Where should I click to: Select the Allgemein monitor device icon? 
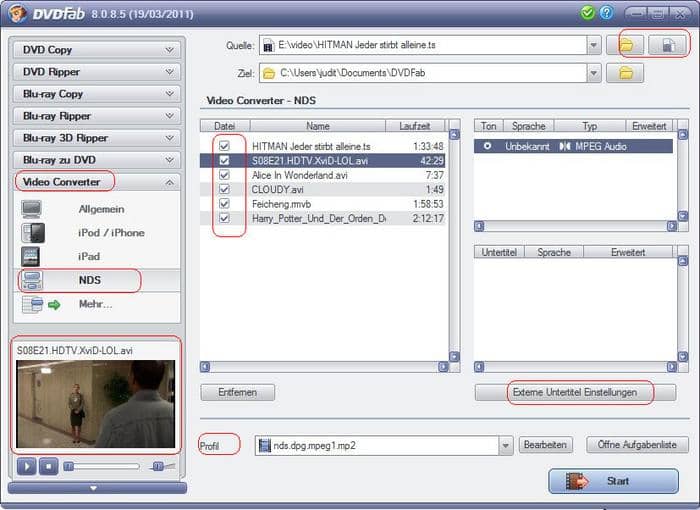(32, 209)
